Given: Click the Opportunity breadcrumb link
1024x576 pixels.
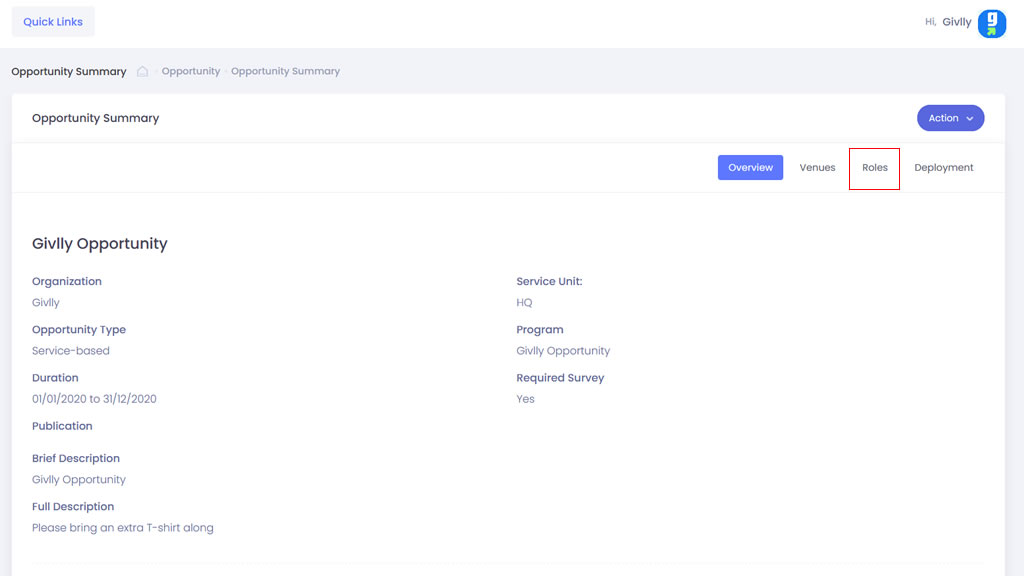Looking at the screenshot, I should (x=190, y=72).
